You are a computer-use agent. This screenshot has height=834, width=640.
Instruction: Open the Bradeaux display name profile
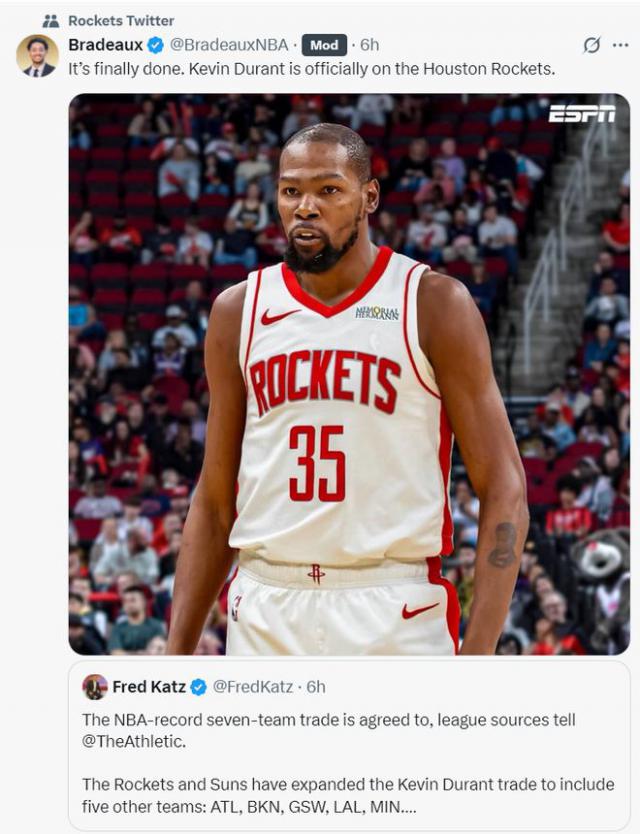coord(104,45)
